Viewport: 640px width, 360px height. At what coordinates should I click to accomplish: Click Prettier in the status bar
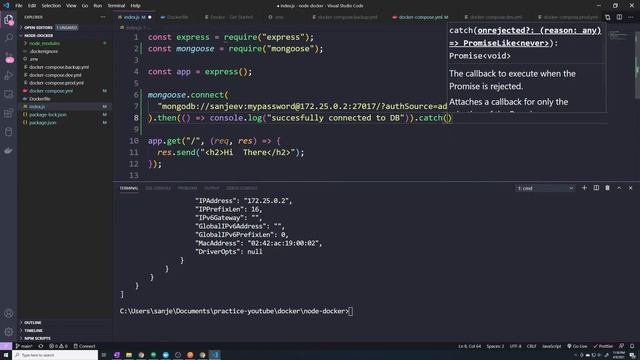point(603,346)
